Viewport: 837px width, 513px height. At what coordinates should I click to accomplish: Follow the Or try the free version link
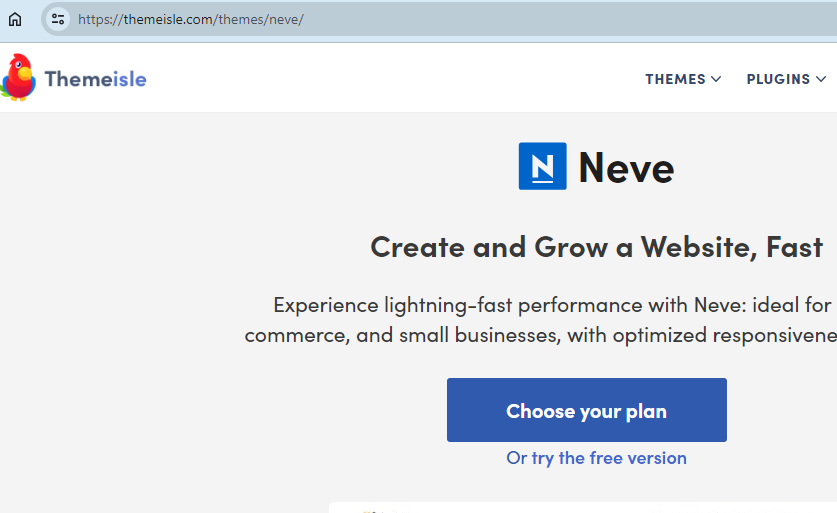(596, 458)
